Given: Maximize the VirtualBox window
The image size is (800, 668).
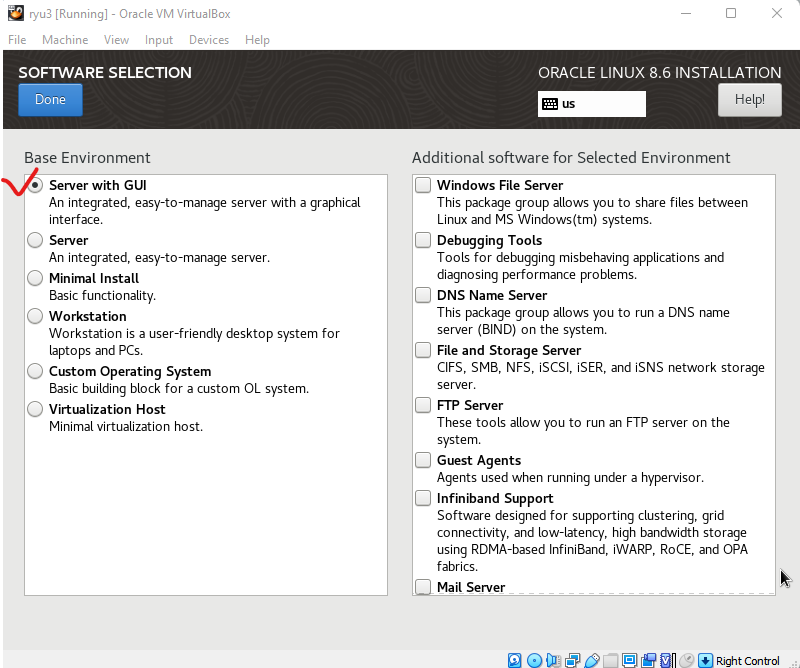Looking at the screenshot, I should click(x=731, y=13).
